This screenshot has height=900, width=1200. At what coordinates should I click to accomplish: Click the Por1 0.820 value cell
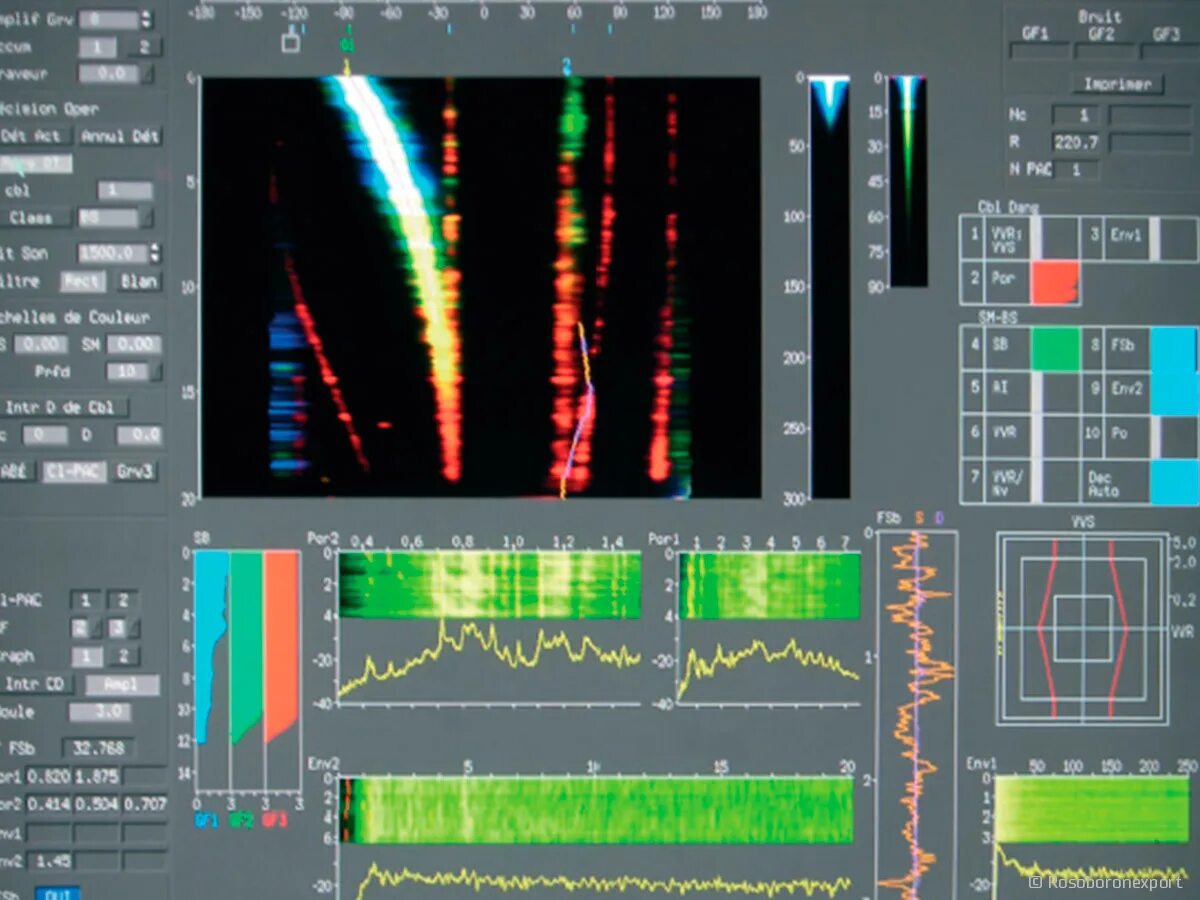(47, 776)
